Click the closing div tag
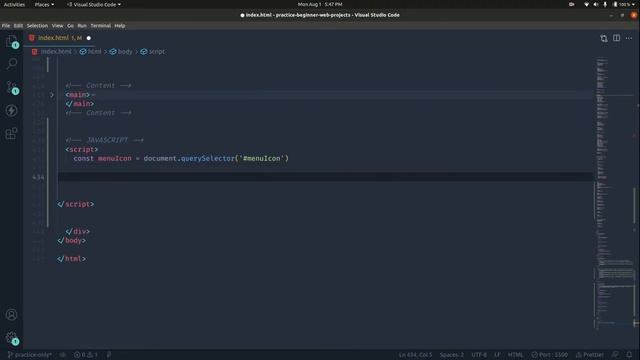The height and width of the screenshot is (360, 640). pos(78,231)
